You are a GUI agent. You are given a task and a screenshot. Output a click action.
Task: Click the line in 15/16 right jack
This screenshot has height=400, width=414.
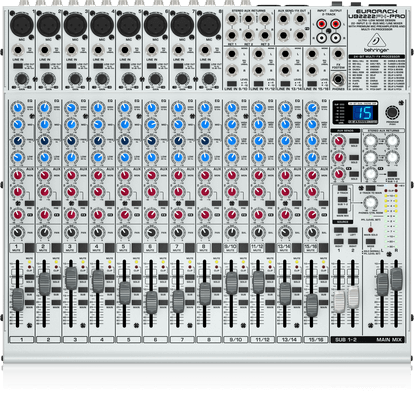pyautogui.click(x=312, y=70)
